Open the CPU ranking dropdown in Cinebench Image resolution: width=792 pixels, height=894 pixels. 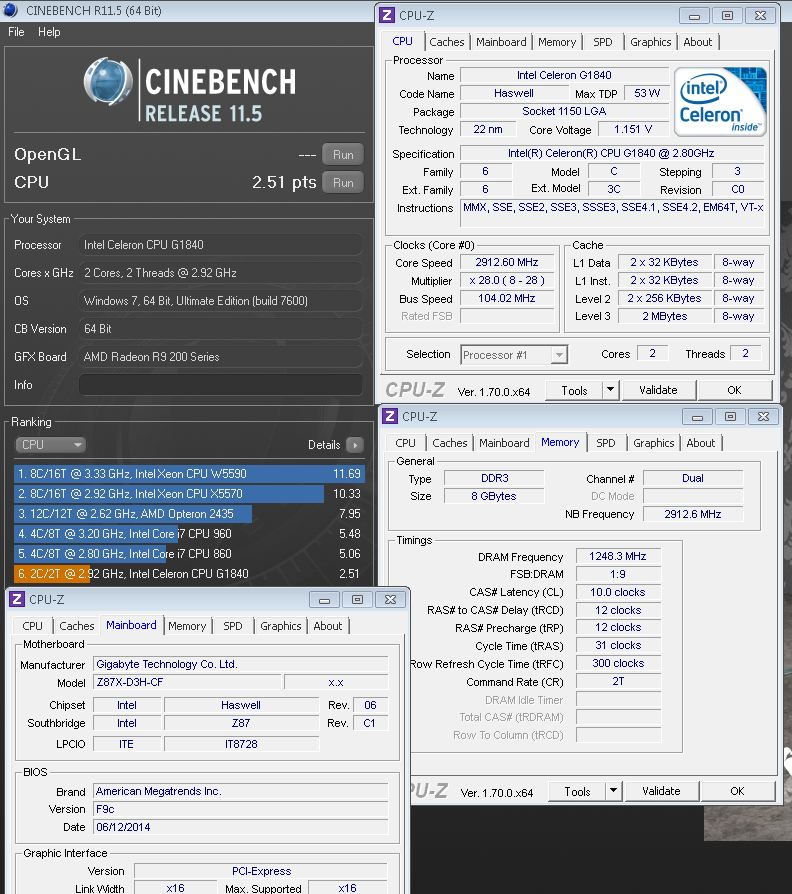(x=50, y=445)
